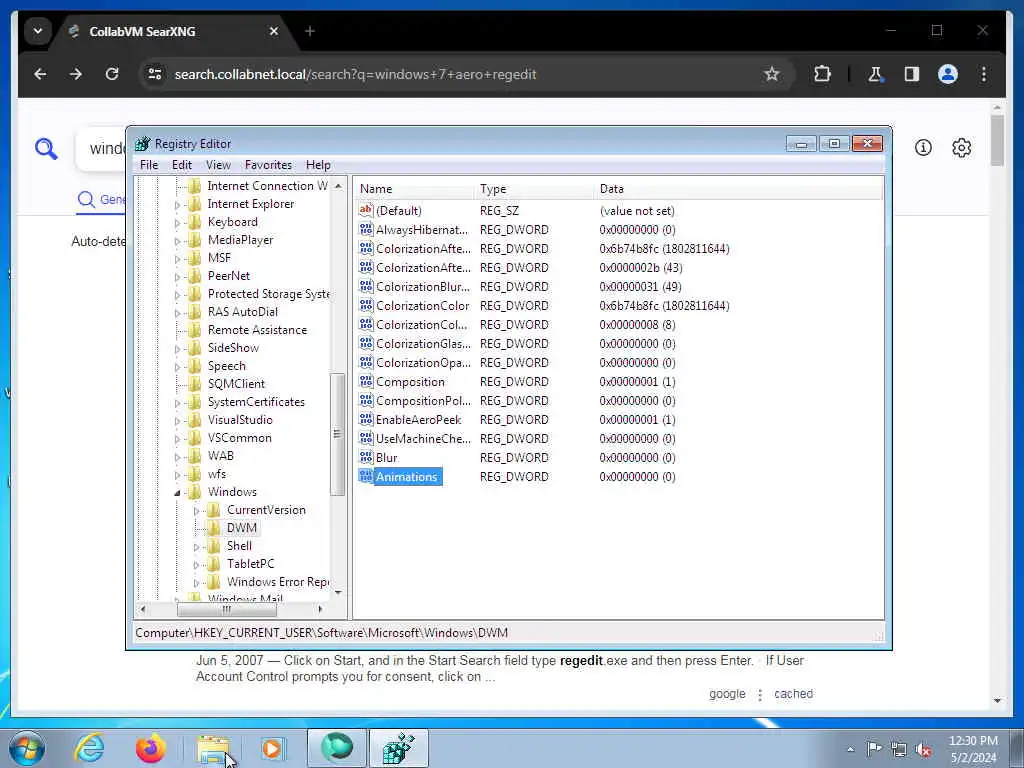Open the SearXNG info icon
The image size is (1024, 768).
pos(923,148)
